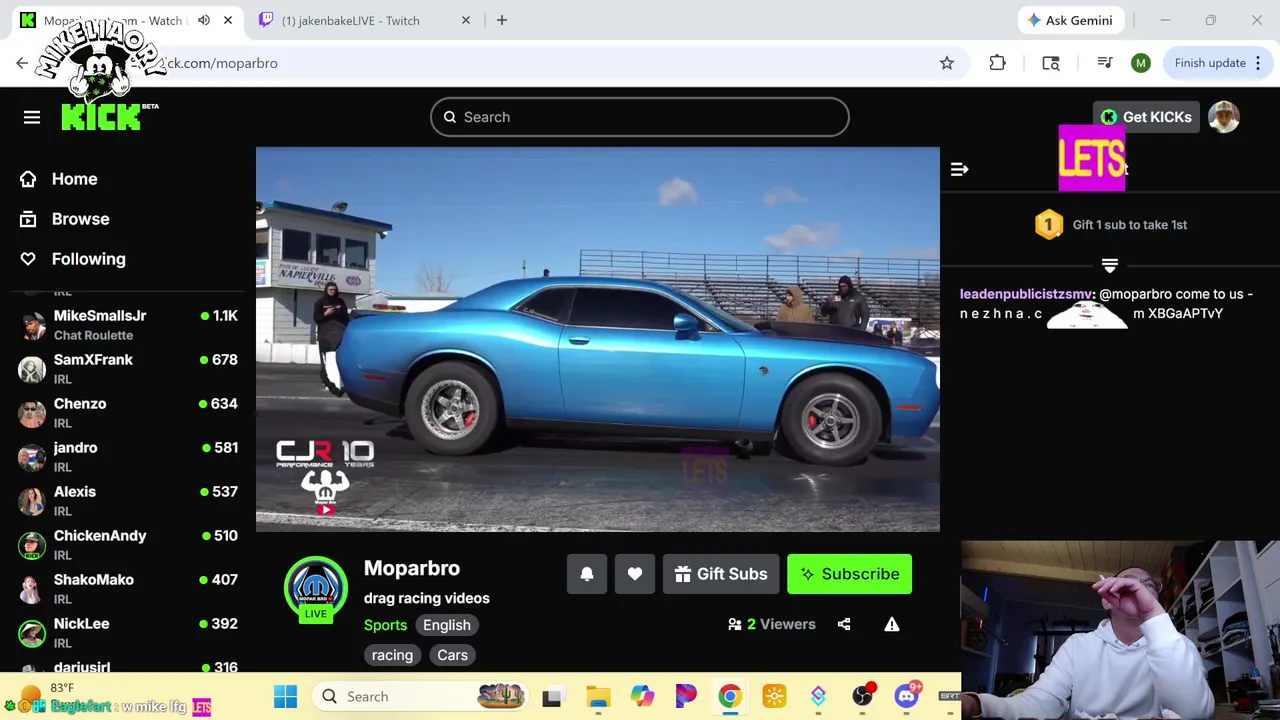1280x720 pixels.
Task: Click the Kick search field
Action: pos(640,117)
